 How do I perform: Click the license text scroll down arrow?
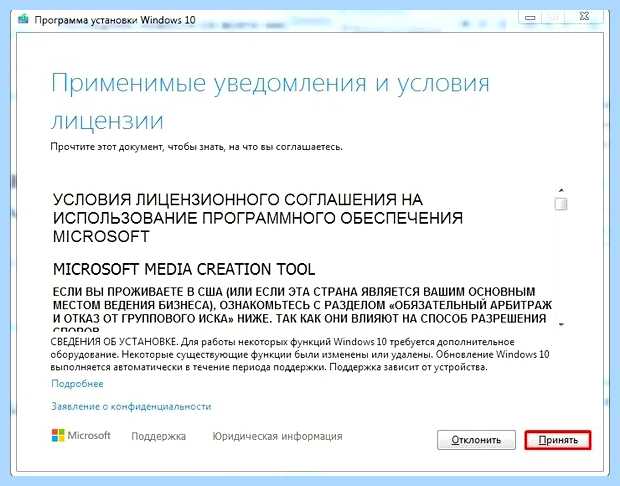click(x=561, y=324)
